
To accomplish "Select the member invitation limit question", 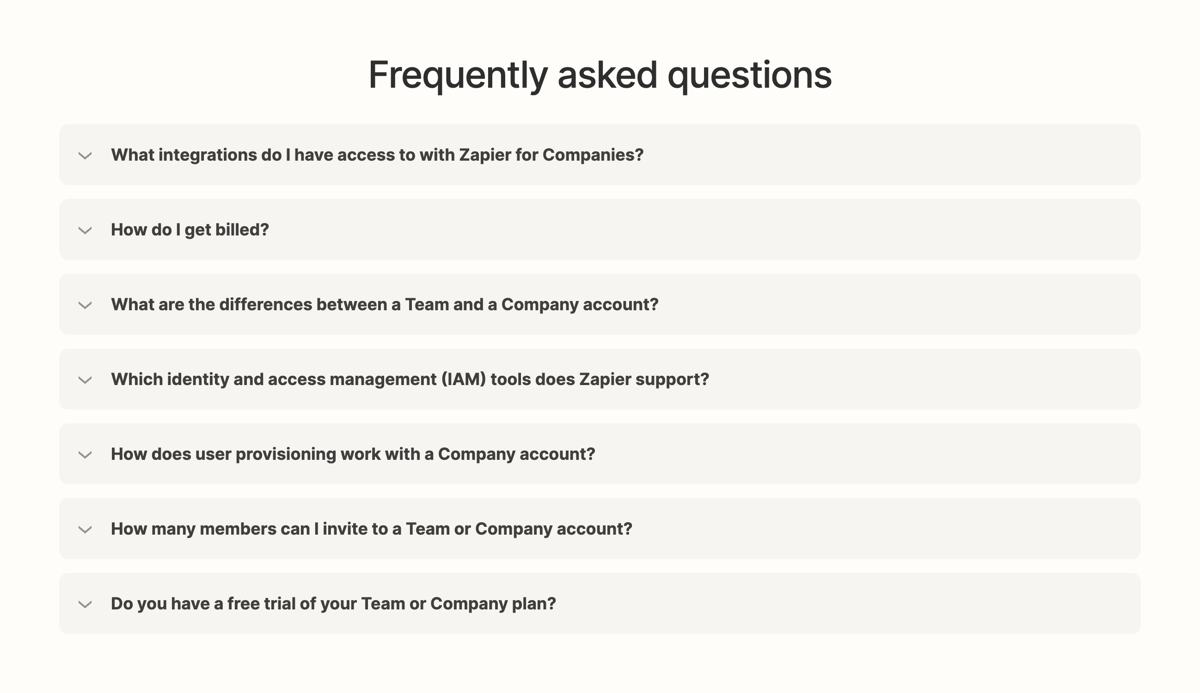I will pos(371,528).
